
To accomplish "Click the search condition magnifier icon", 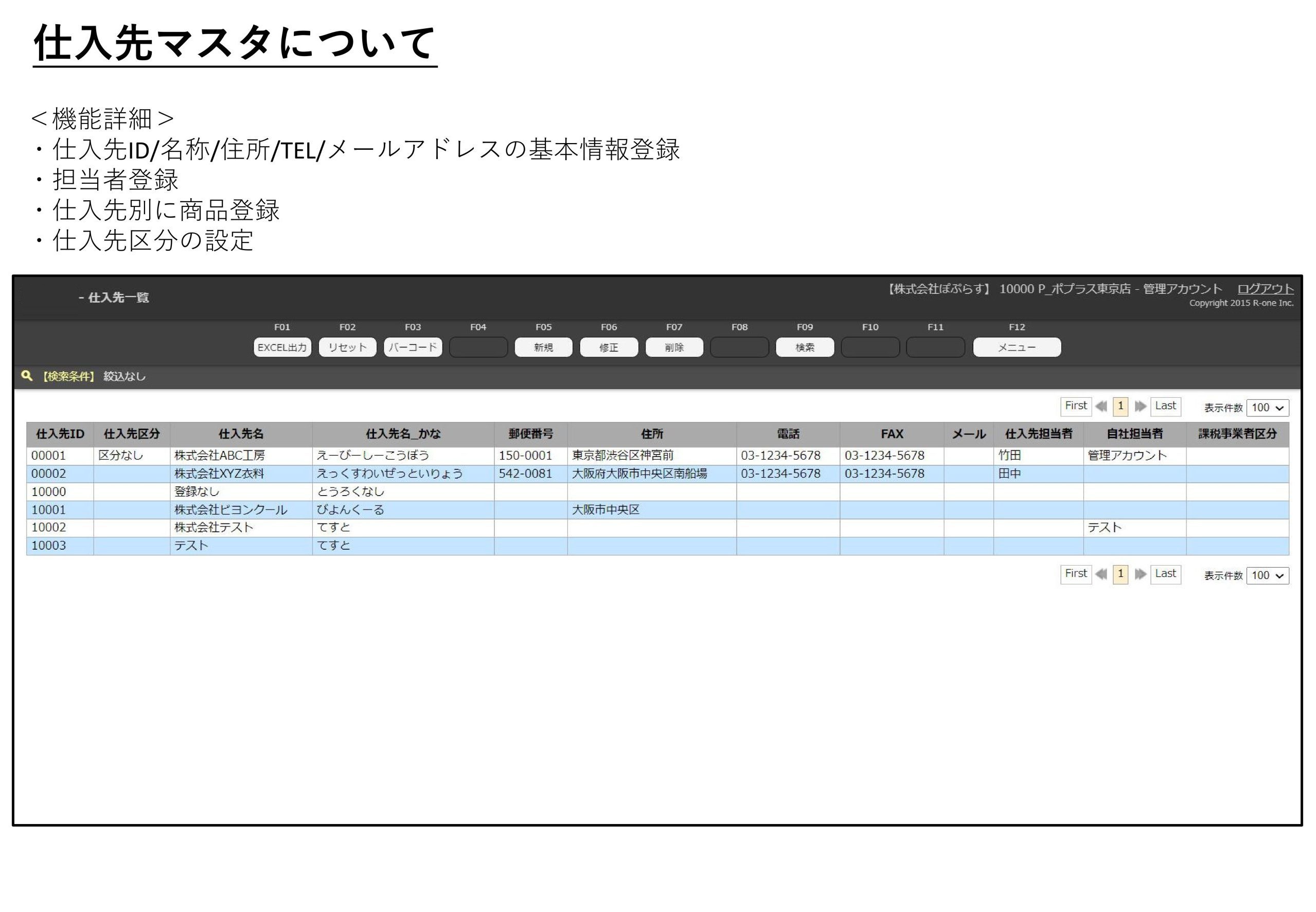I will (x=26, y=375).
